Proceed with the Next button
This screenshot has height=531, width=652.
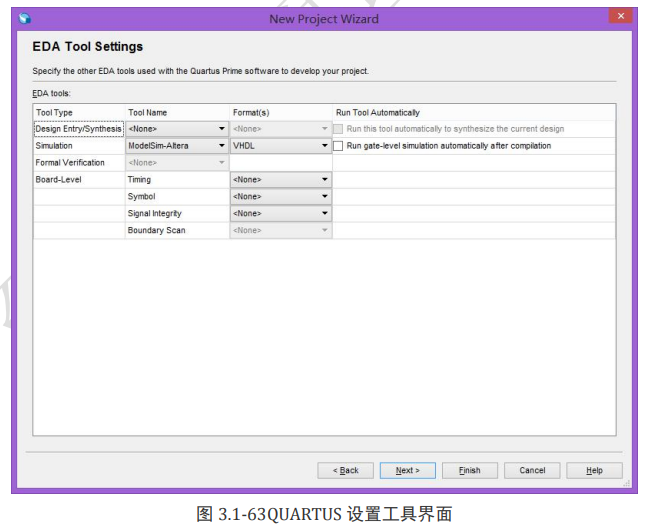tap(408, 470)
